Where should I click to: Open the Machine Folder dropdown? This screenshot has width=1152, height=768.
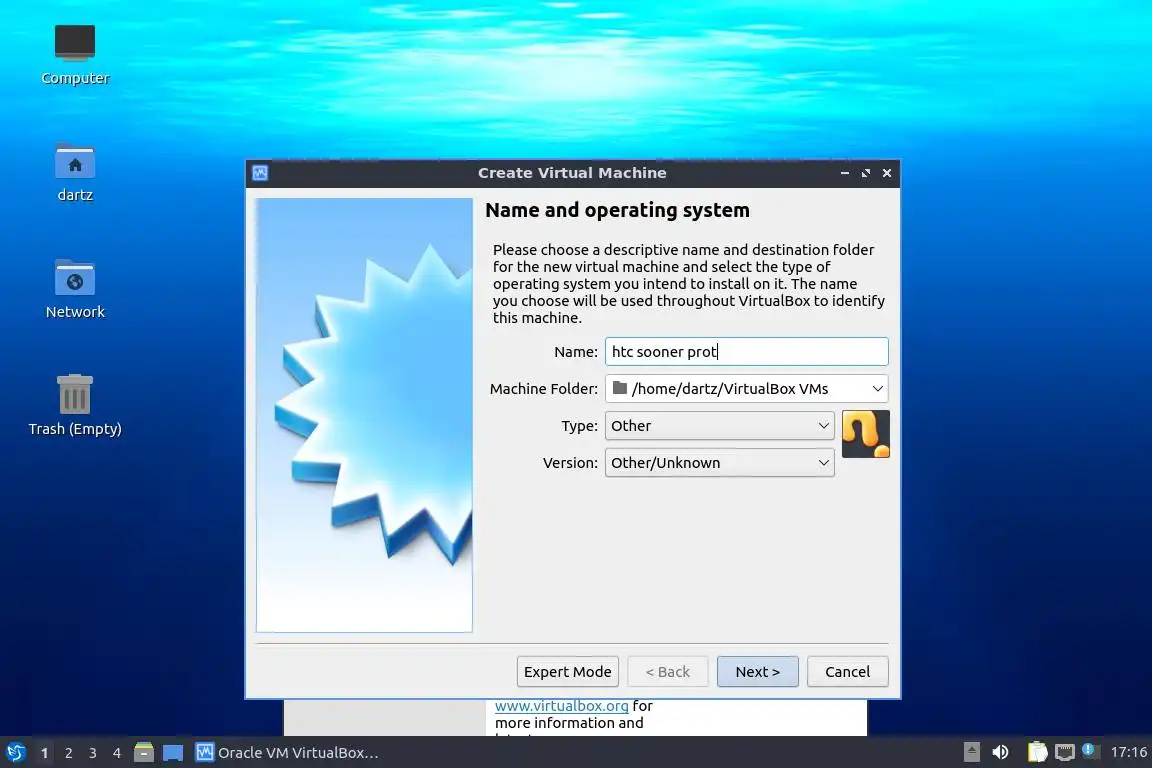[x=746, y=389]
